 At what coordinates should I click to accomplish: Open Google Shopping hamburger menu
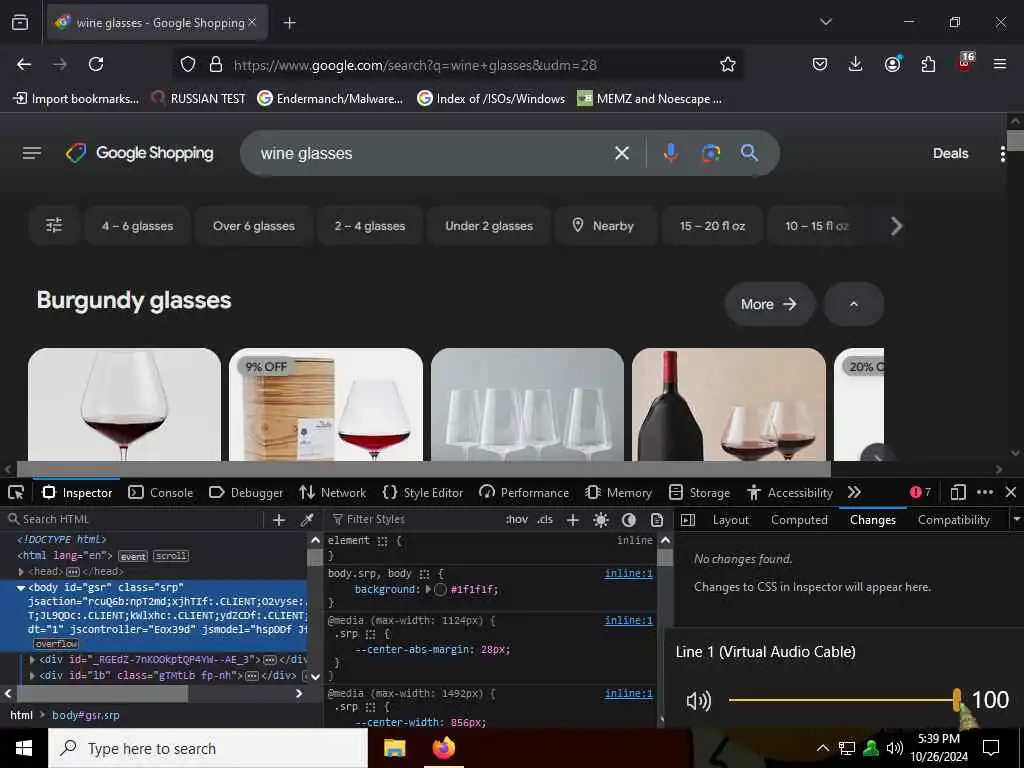31,153
